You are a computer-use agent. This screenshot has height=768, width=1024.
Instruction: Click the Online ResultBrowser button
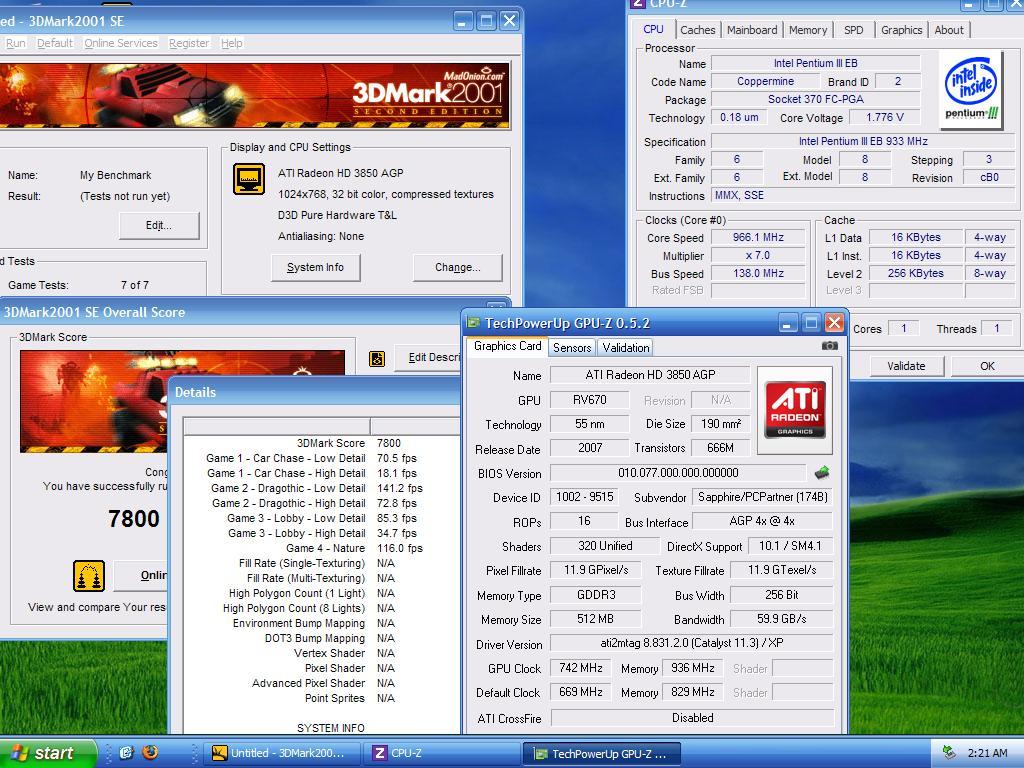[x=141, y=575]
